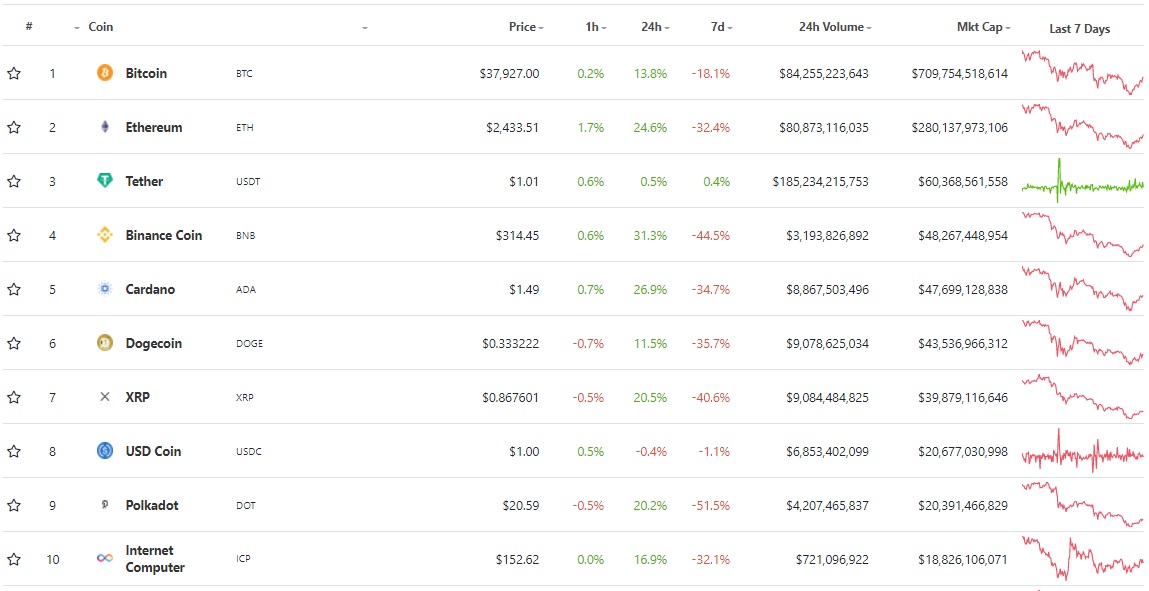Viewport: 1149px width, 591px height.
Task: Click Bitcoin market cap $709,754,518,614
Action: (959, 73)
